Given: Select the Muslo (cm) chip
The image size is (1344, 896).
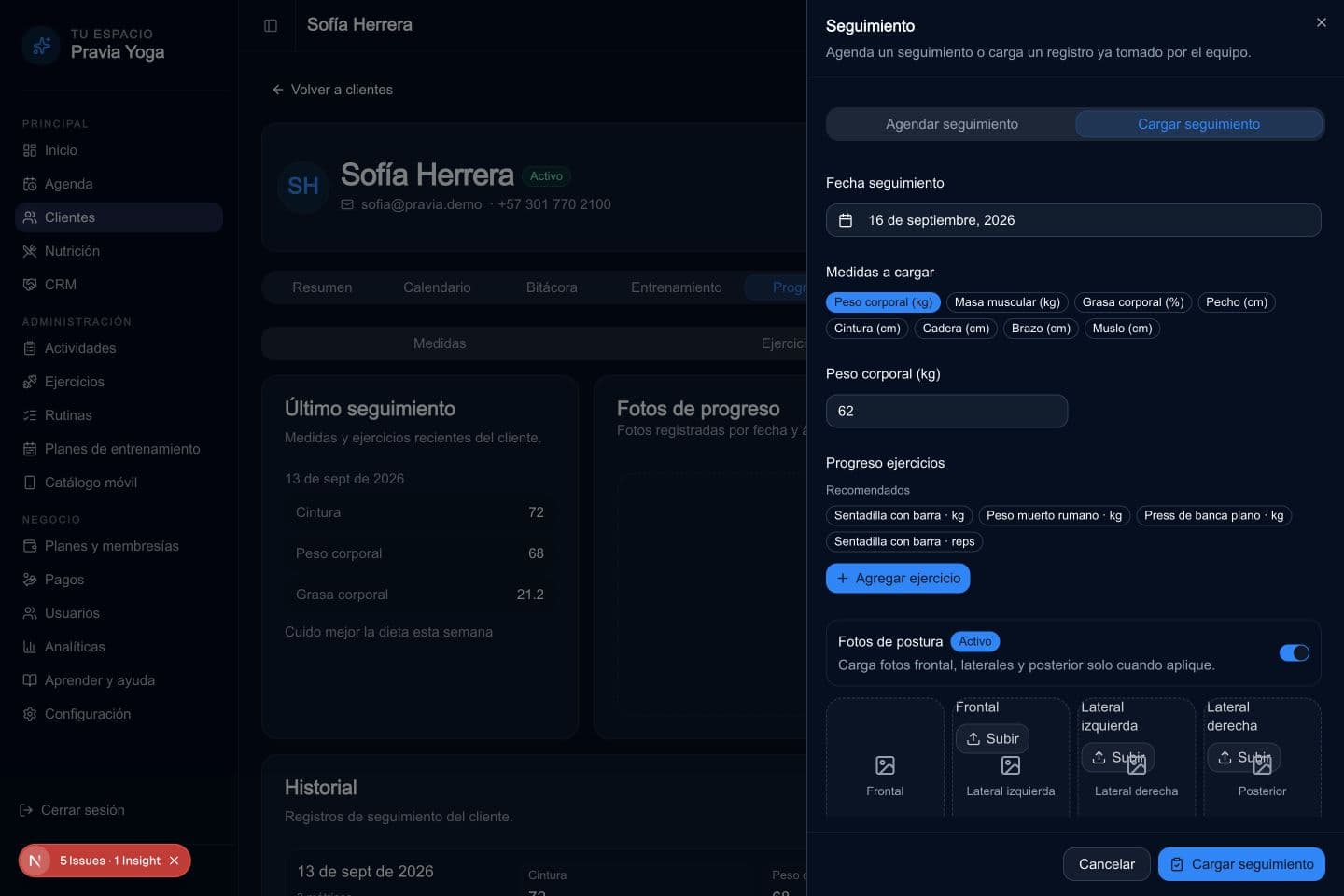Looking at the screenshot, I should tap(1122, 329).
